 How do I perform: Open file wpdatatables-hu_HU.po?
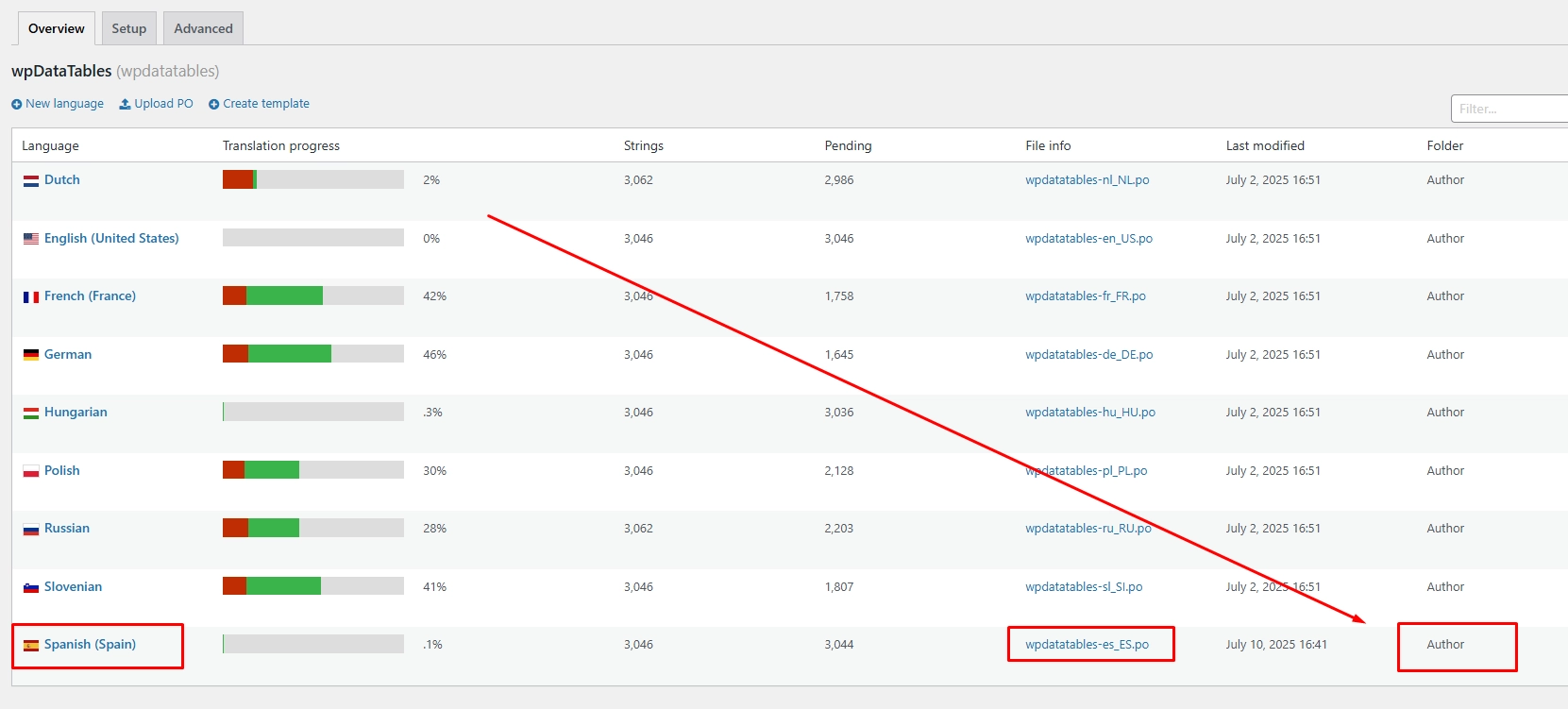pos(1090,412)
